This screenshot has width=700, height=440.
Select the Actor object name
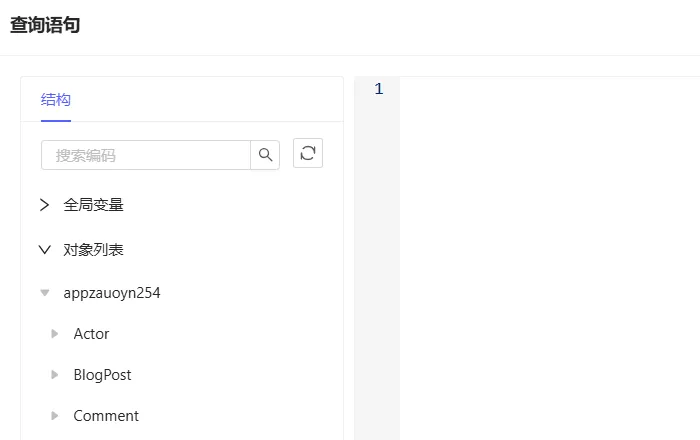(x=91, y=334)
